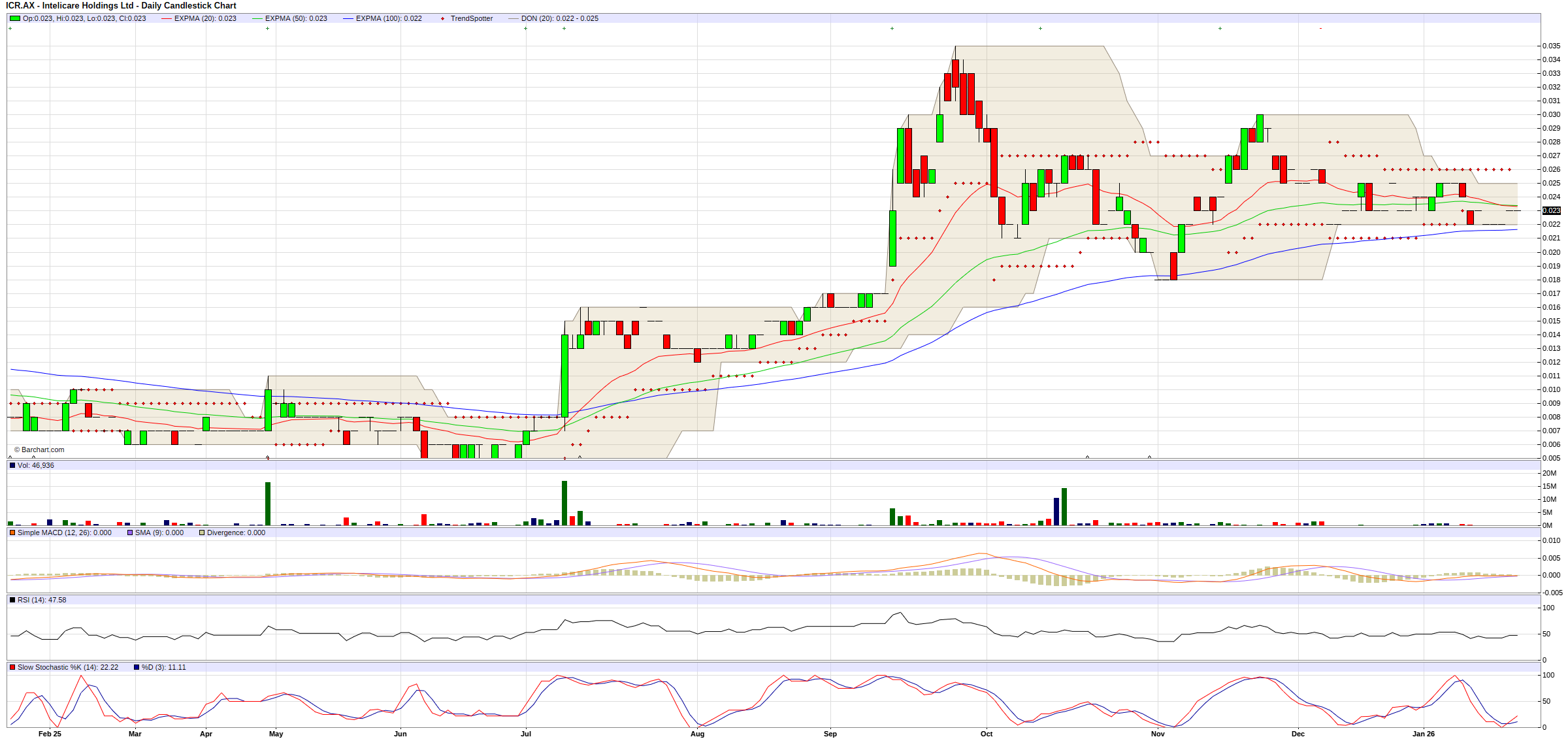Click the tallest July volume bar
This screenshot has width=1568, height=754.
tap(564, 503)
